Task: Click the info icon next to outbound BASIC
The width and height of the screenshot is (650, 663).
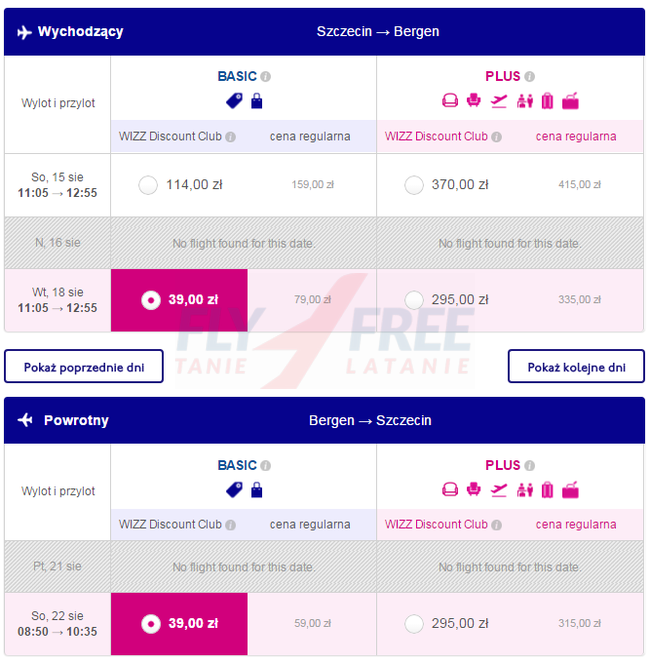Action: click(266, 77)
